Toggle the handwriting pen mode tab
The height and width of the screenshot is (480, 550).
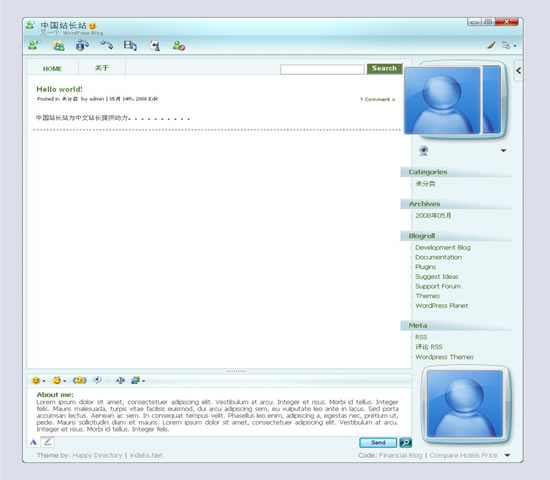(48, 442)
